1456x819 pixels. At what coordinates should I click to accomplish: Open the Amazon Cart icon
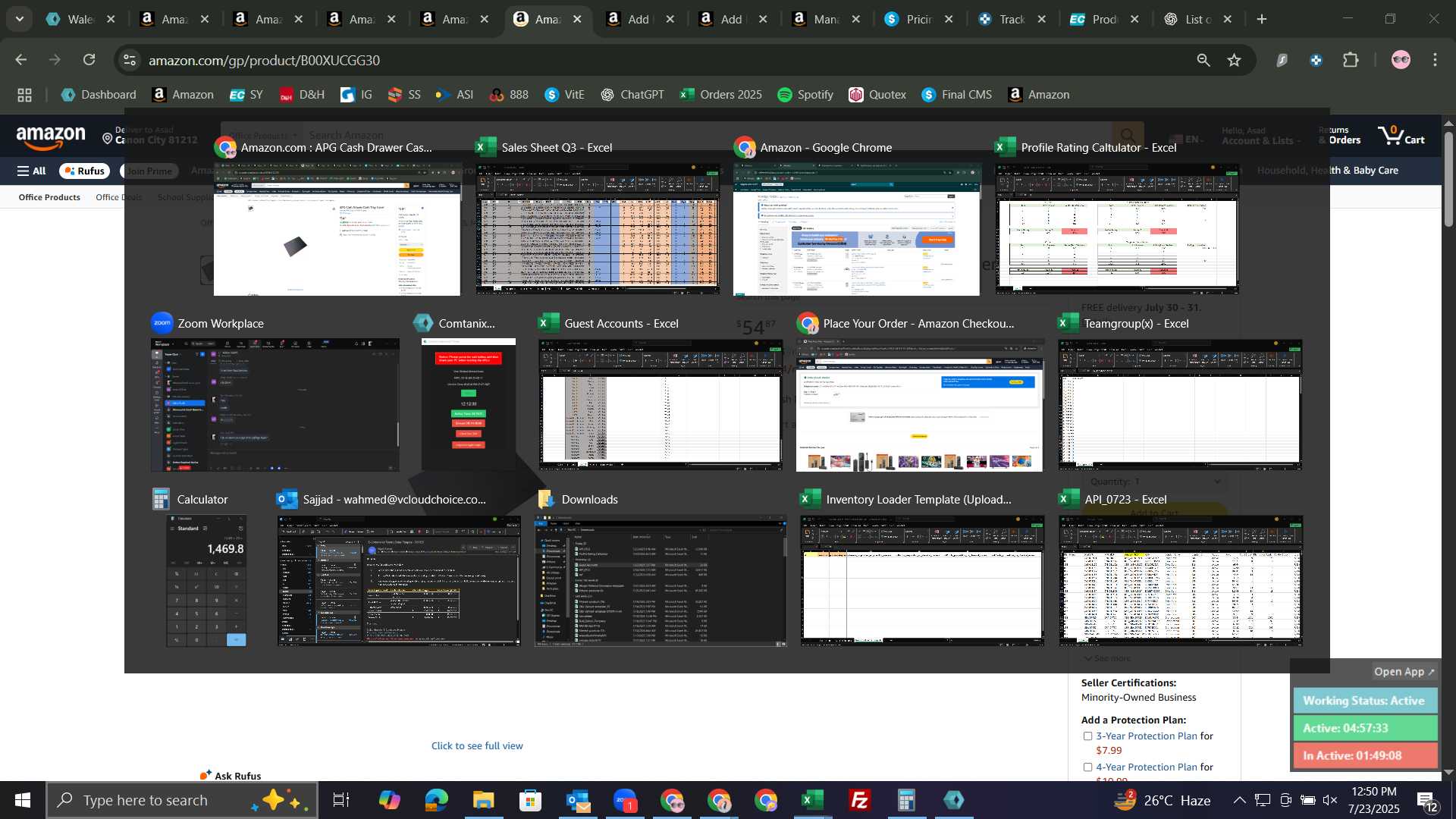(x=1401, y=136)
